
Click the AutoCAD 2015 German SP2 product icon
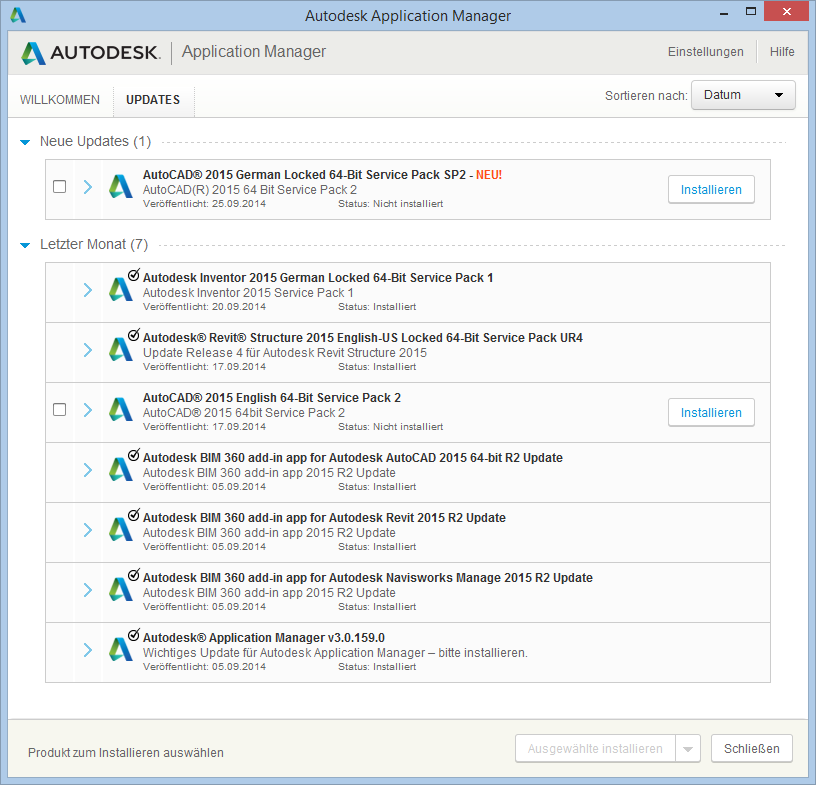coord(121,186)
